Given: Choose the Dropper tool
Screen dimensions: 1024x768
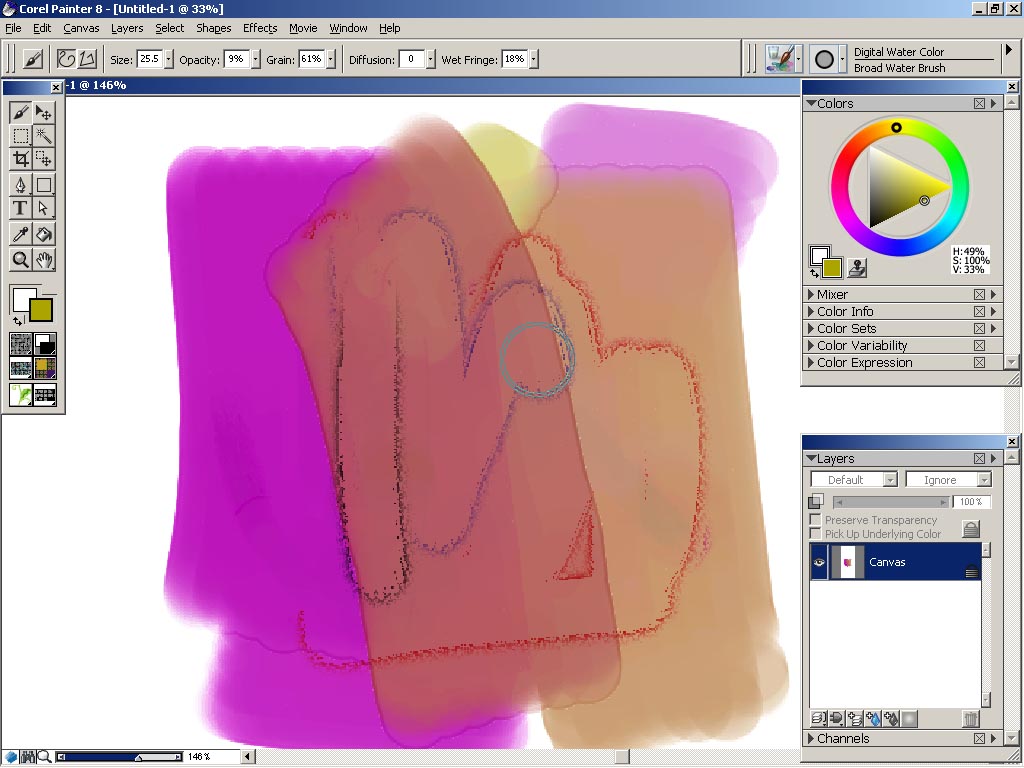Looking at the screenshot, I should coord(20,234).
